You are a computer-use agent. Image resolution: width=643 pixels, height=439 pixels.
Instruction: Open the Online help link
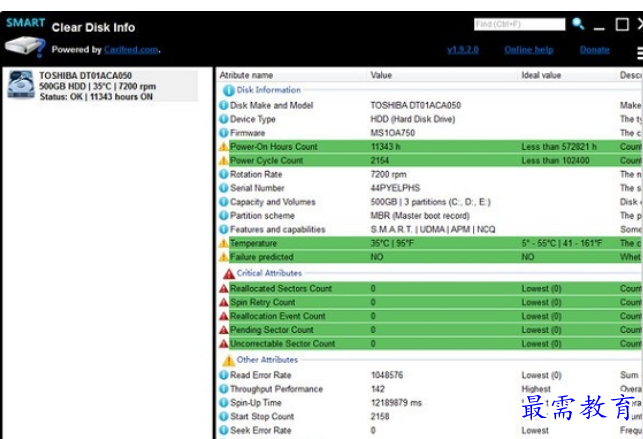click(529, 50)
